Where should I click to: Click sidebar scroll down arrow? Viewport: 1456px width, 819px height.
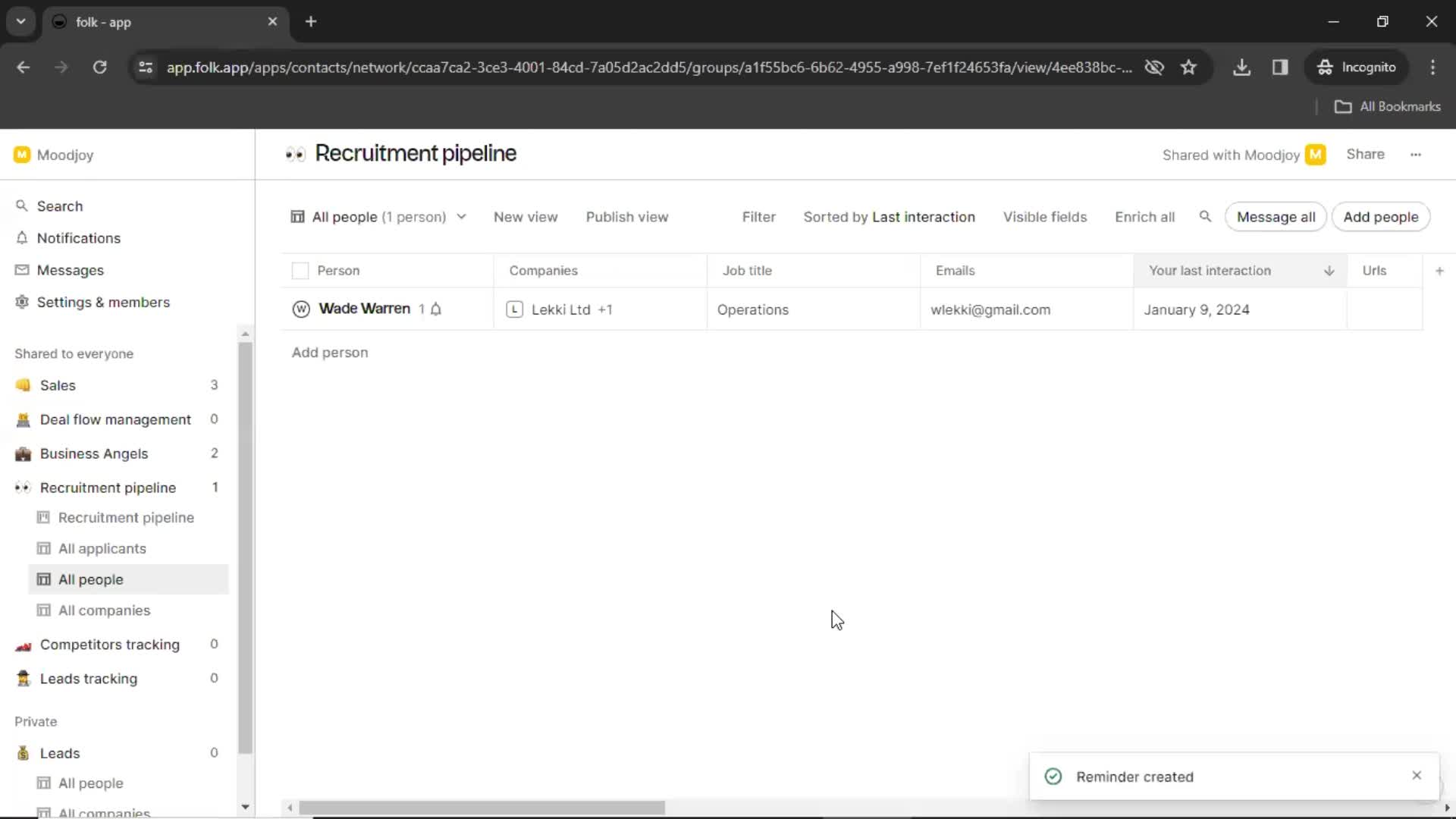click(x=245, y=807)
